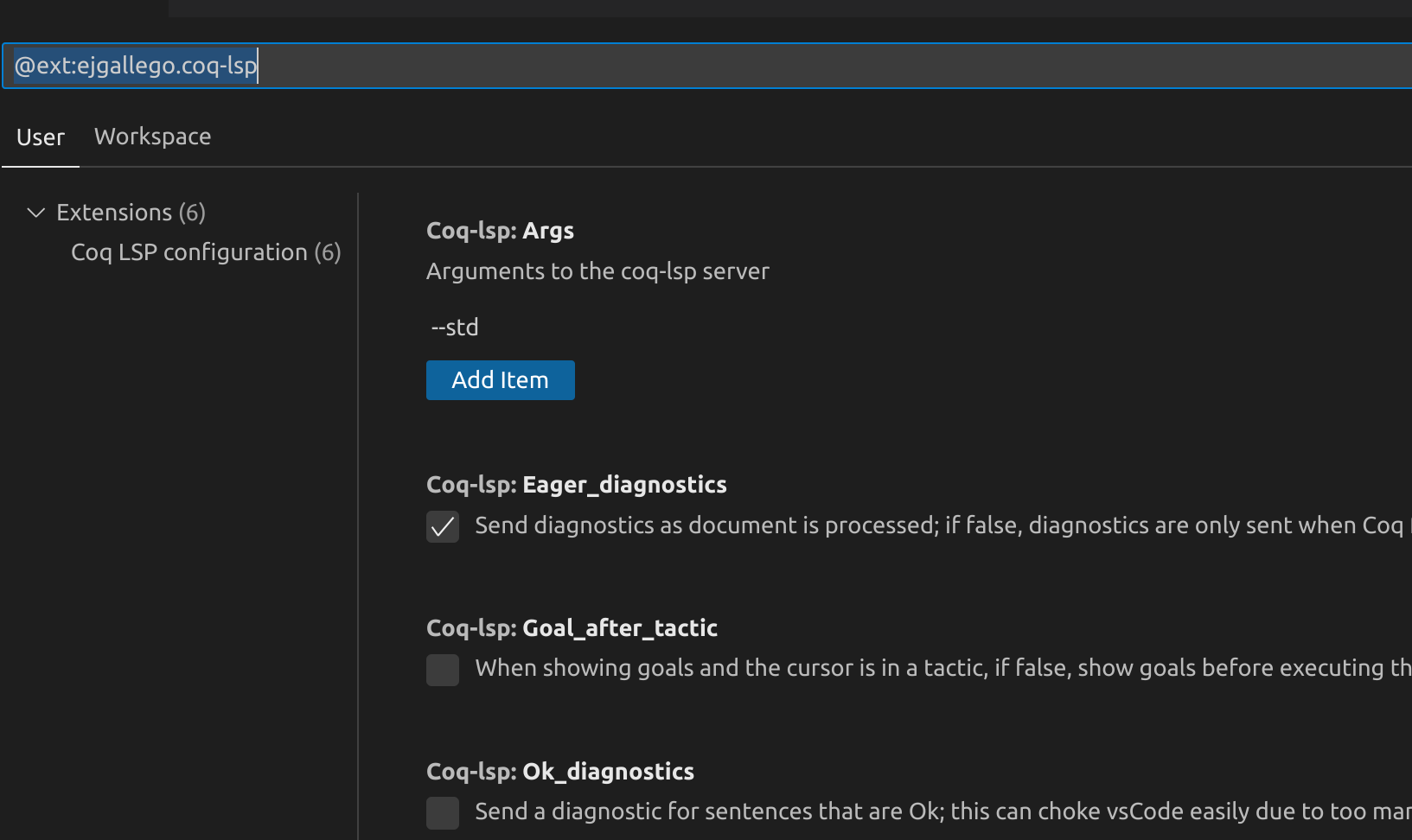Enable the Goal_after_tactic checkbox
The image size is (1412, 840).
point(443,670)
